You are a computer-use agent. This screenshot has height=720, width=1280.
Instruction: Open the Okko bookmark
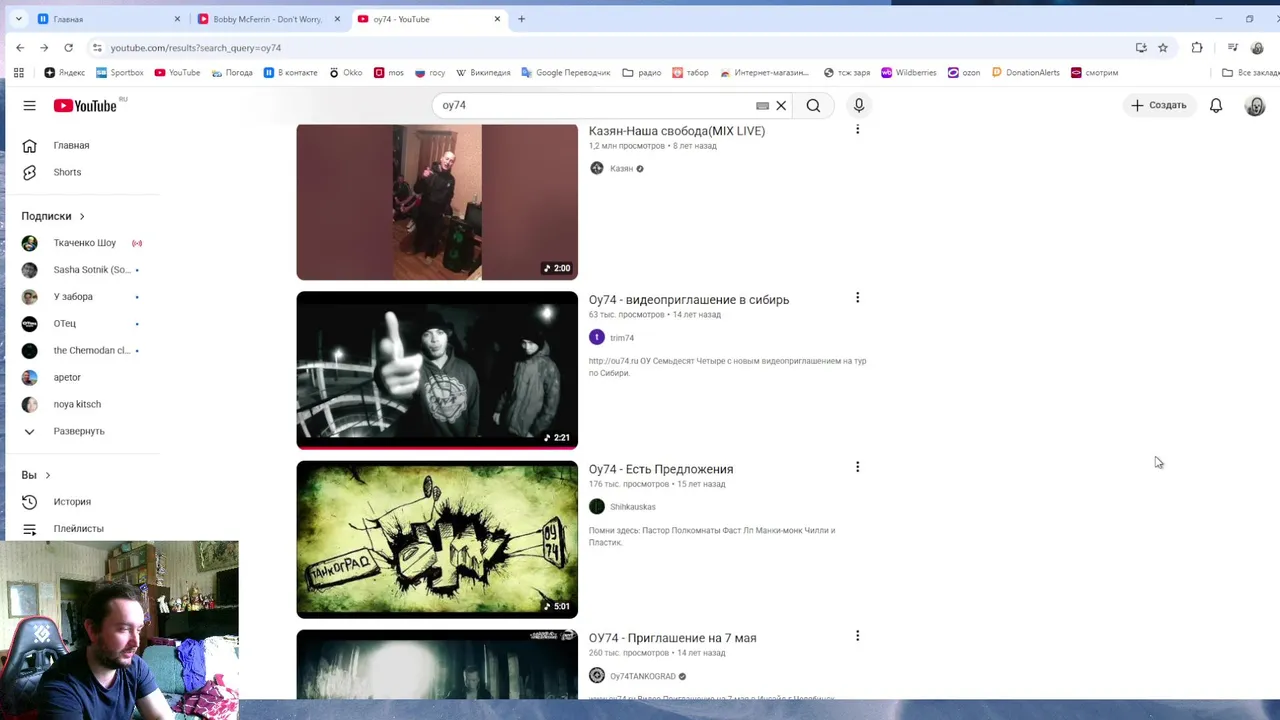[x=346, y=73]
